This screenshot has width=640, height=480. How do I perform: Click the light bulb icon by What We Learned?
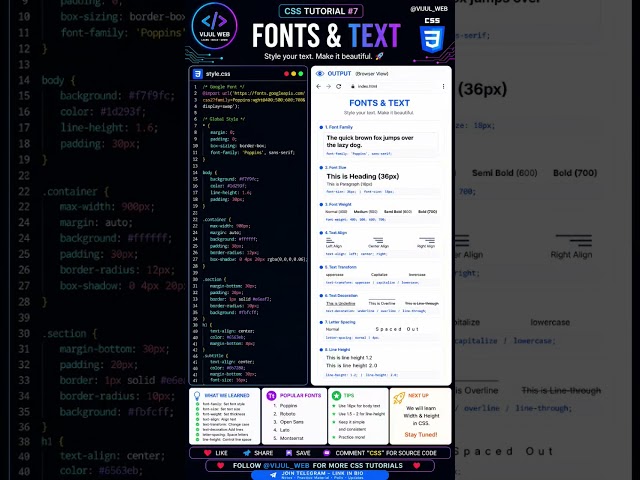coord(197,396)
